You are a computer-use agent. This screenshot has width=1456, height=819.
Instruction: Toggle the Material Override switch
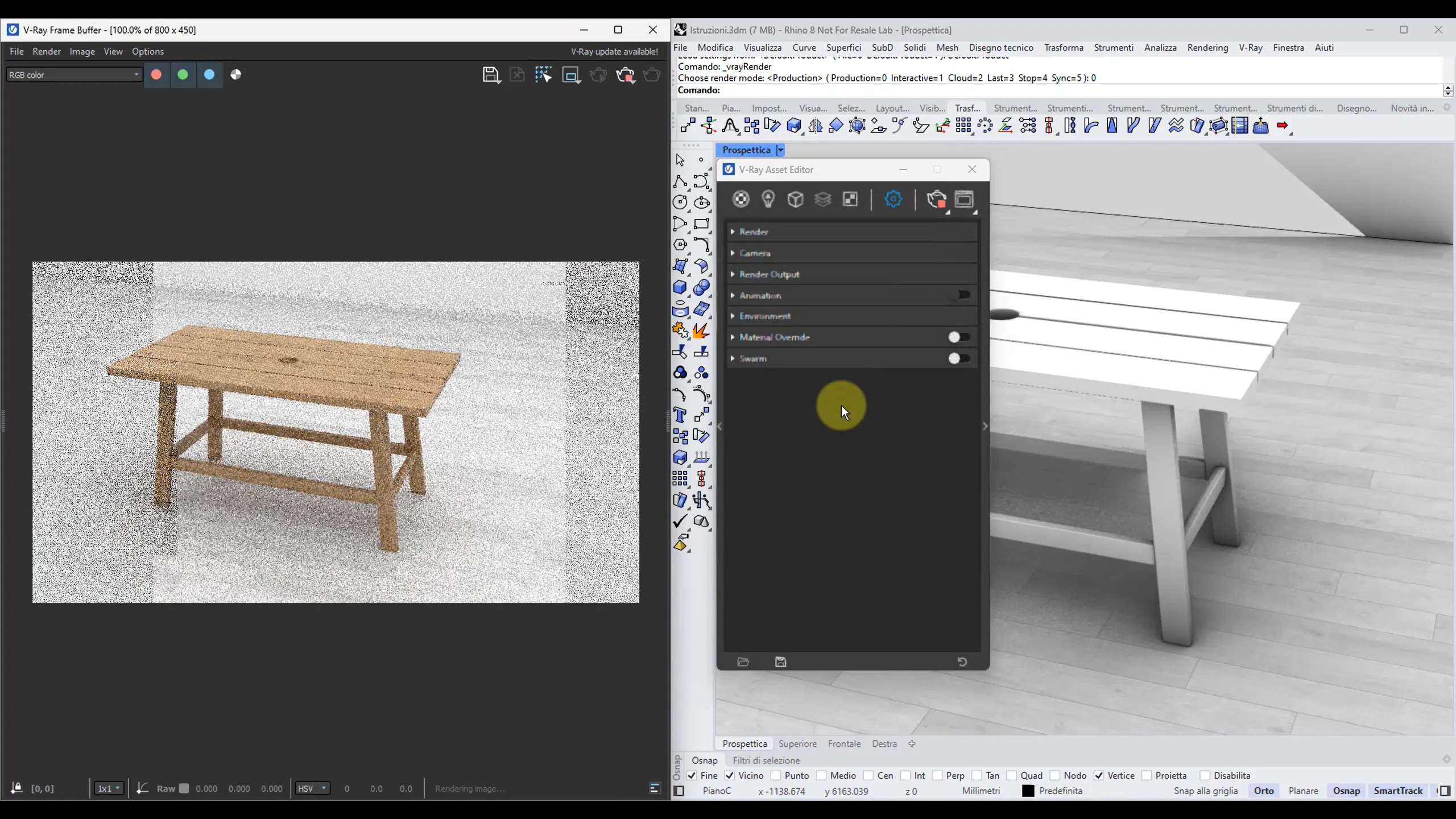tap(959, 337)
